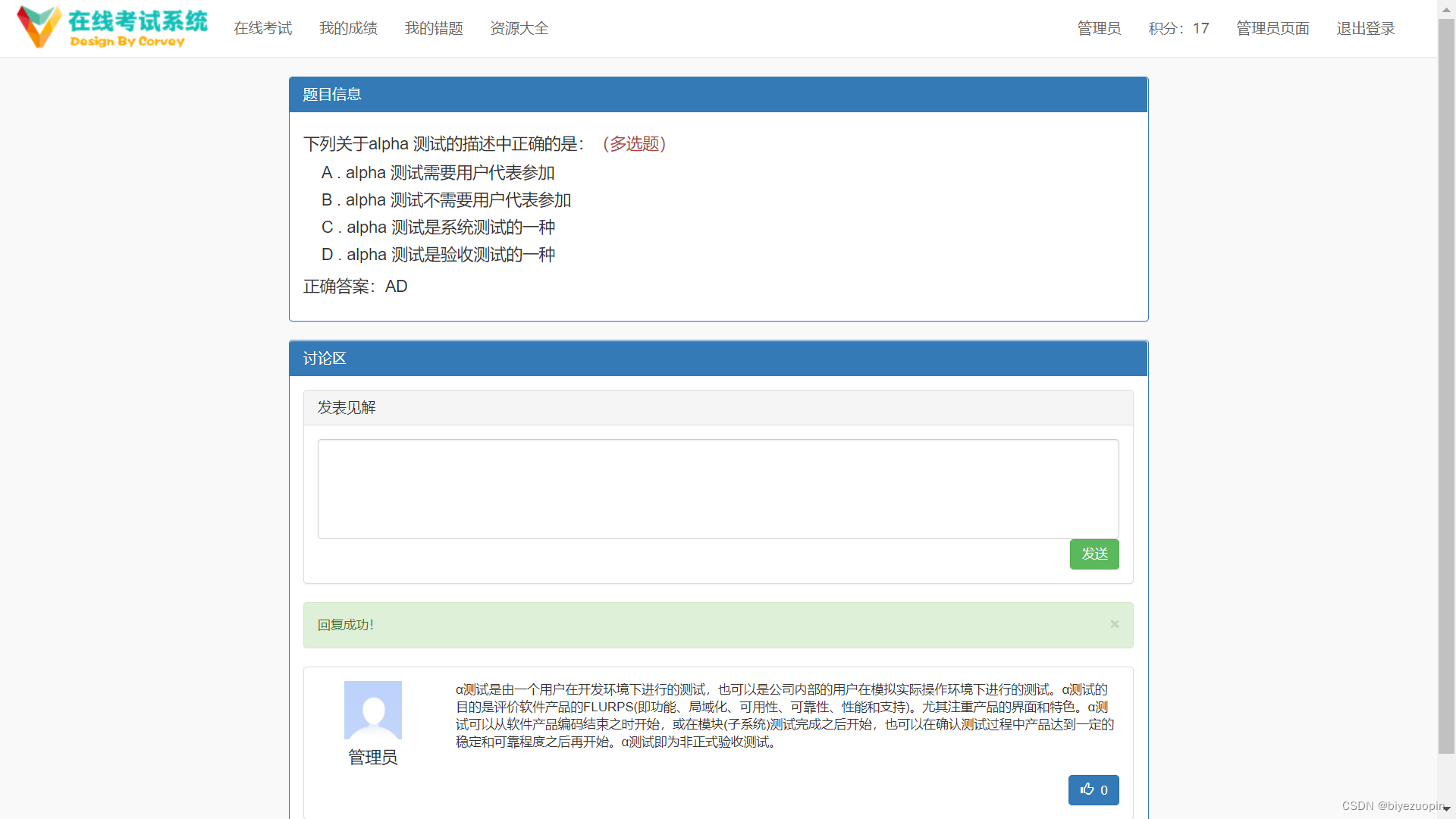Open the 在线考试 menu

click(262, 28)
